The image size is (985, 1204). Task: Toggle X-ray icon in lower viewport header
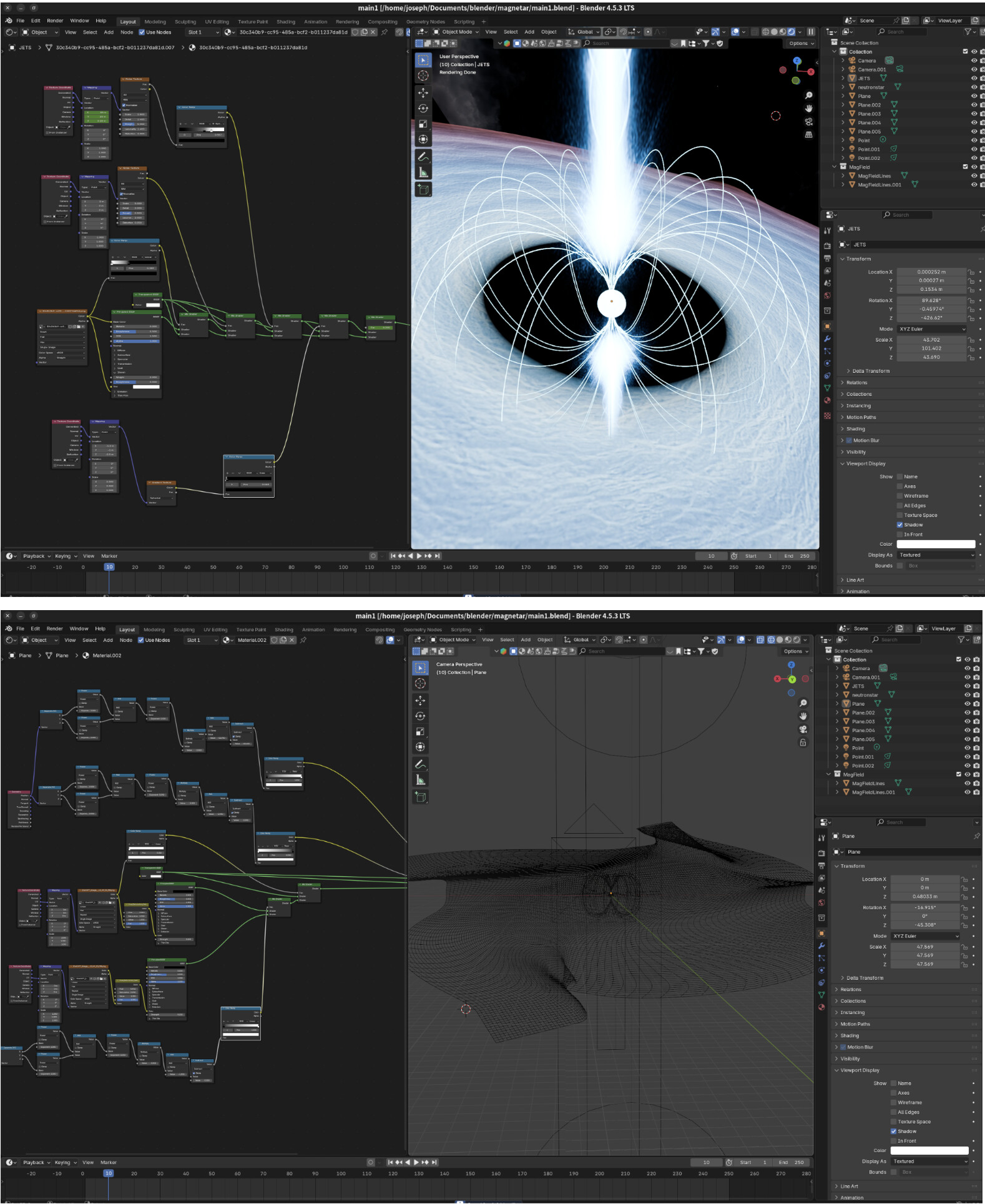760,639
